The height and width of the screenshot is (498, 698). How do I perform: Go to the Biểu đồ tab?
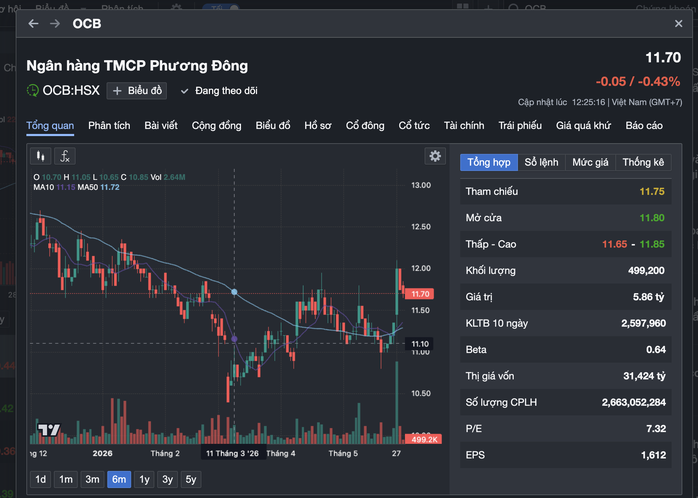(273, 126)
